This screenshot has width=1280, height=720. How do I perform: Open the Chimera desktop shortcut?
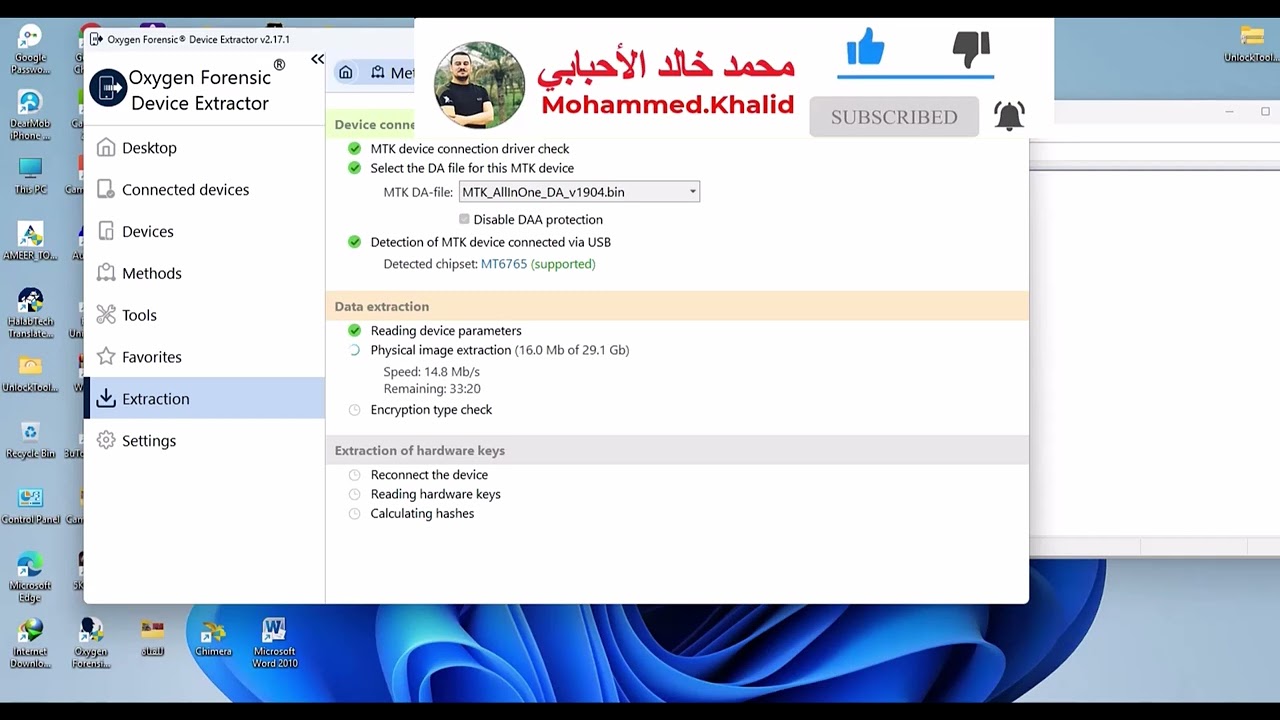213,638
